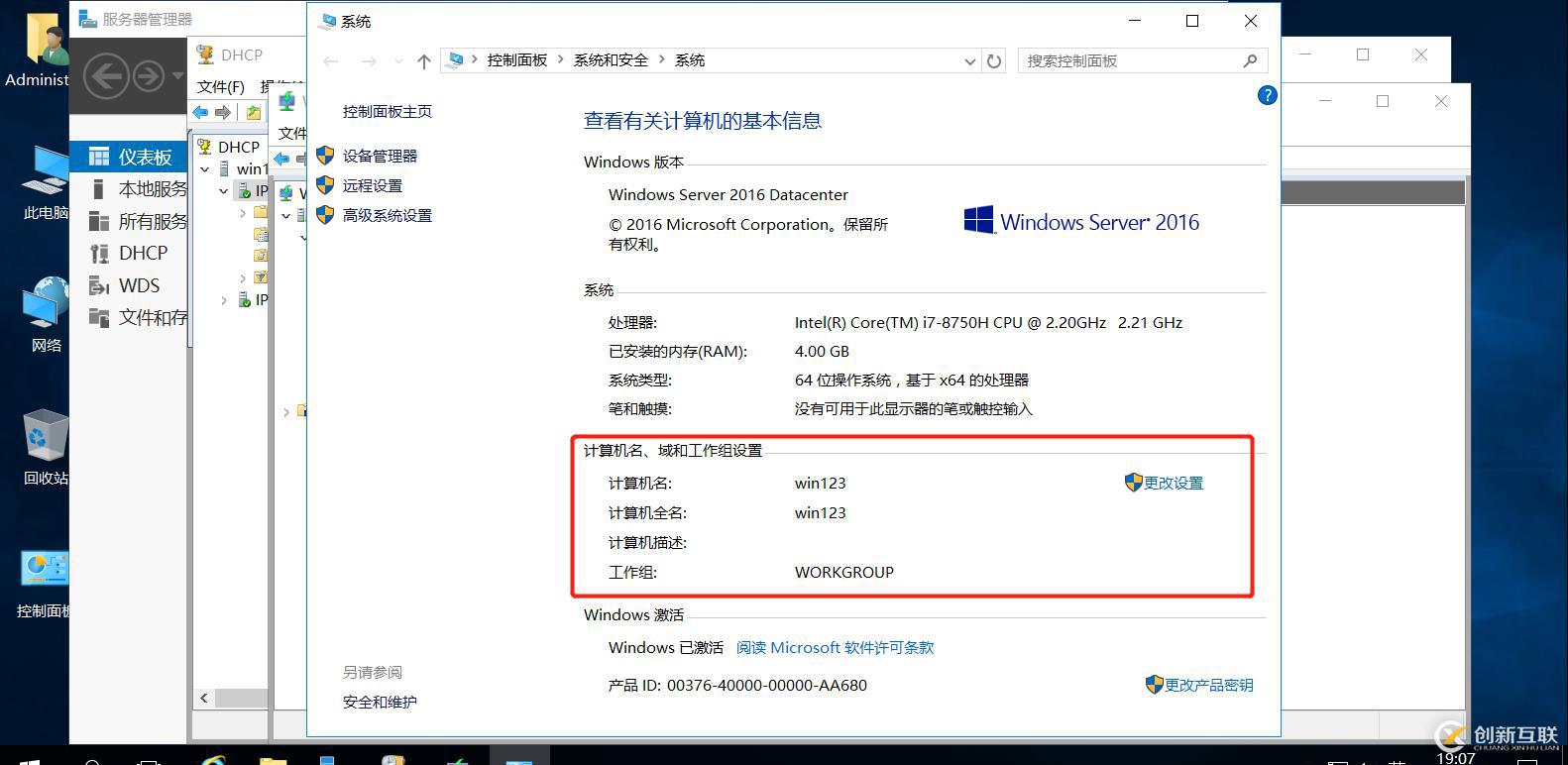Select 系统 breadcrumb in address bar
The image size is (1568, 765).
pos(690,60)
